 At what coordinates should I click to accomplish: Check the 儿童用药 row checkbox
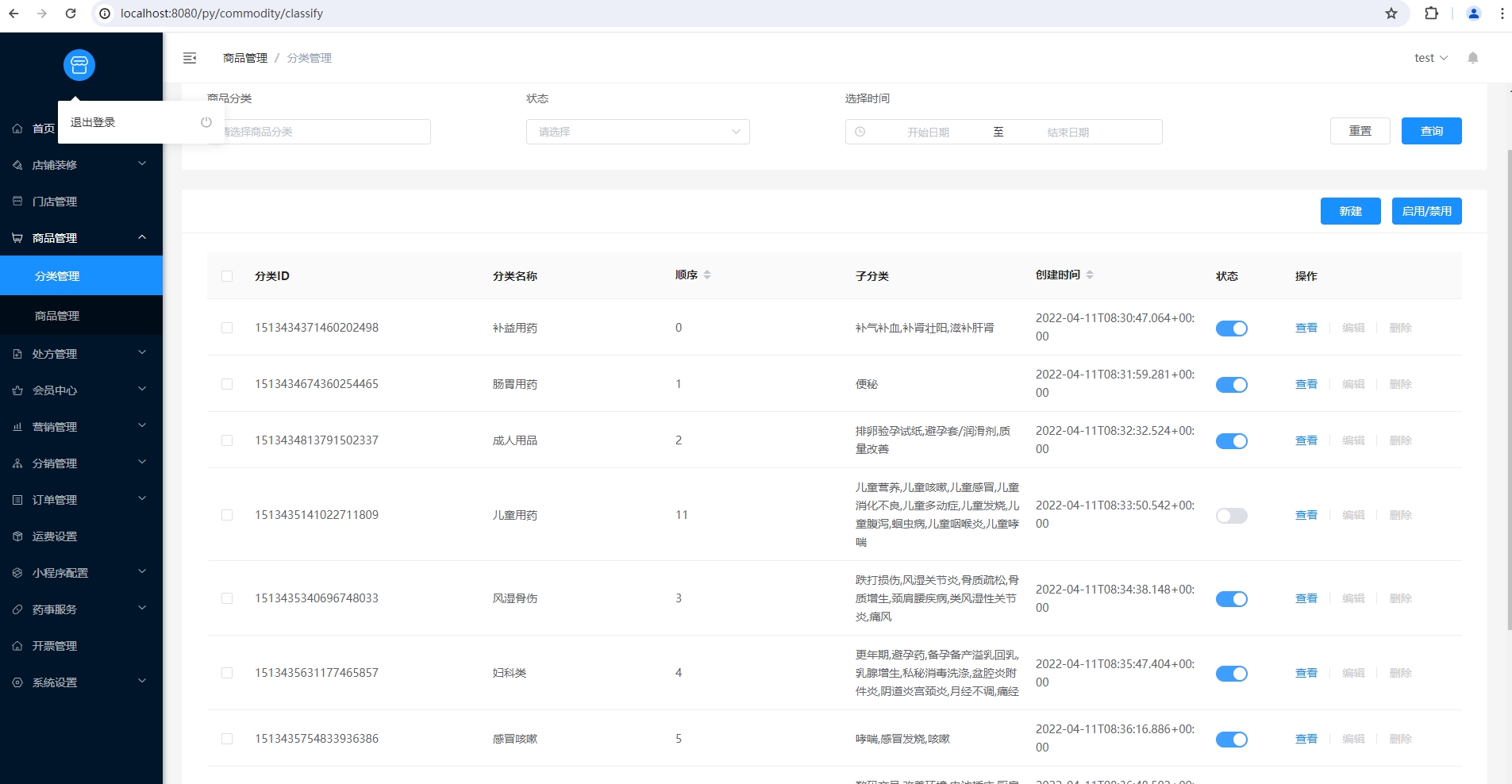pyautogui.click(x=227, y=515)
